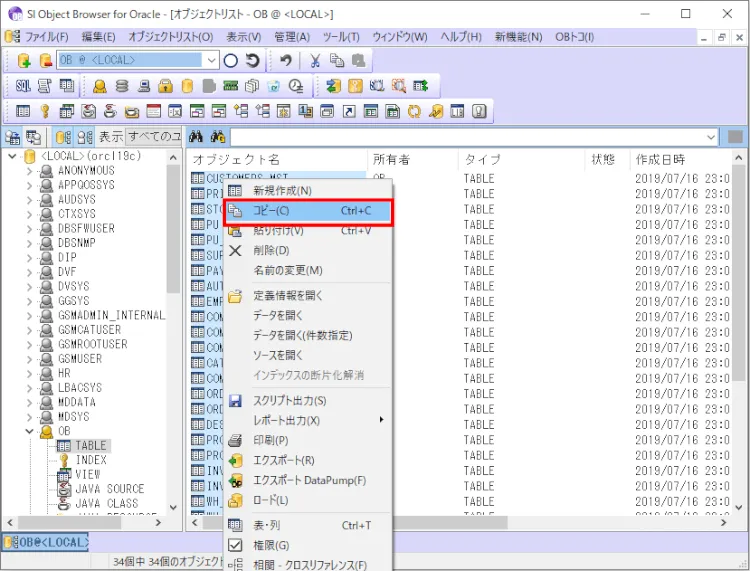
Task: Click the OB@<LOCAL> window tab at bottom
Action: [46, 542]
